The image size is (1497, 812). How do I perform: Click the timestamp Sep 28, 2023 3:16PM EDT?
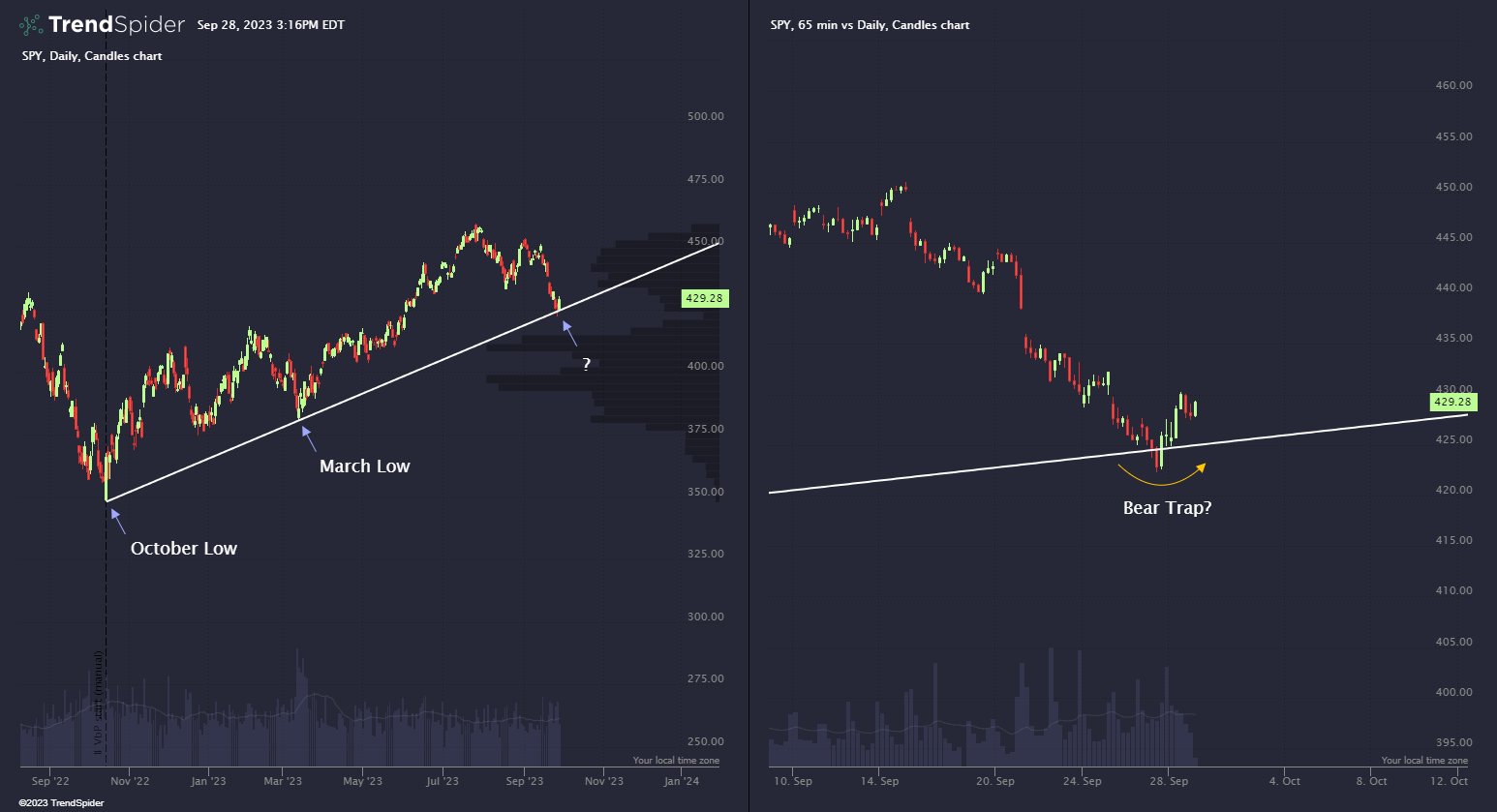[270, 25]
